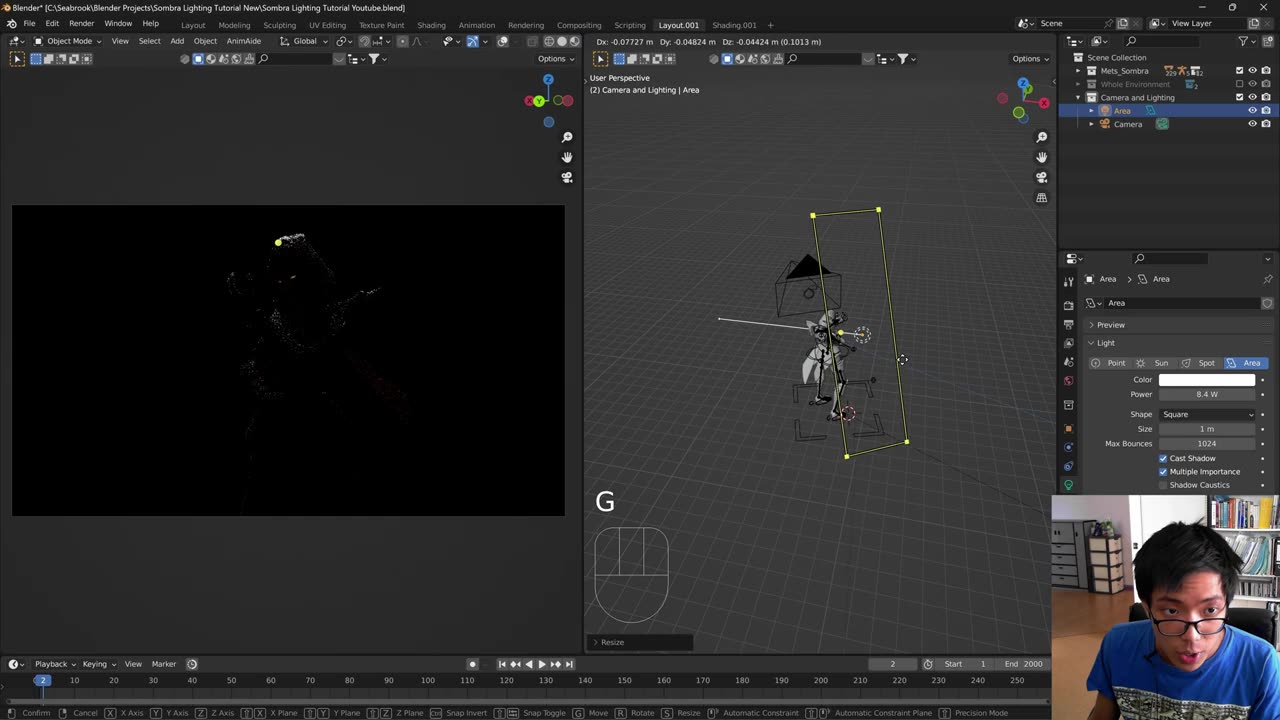Disable Camera object in renders
Viewport: 1280px width, 720px height.
1266,124
